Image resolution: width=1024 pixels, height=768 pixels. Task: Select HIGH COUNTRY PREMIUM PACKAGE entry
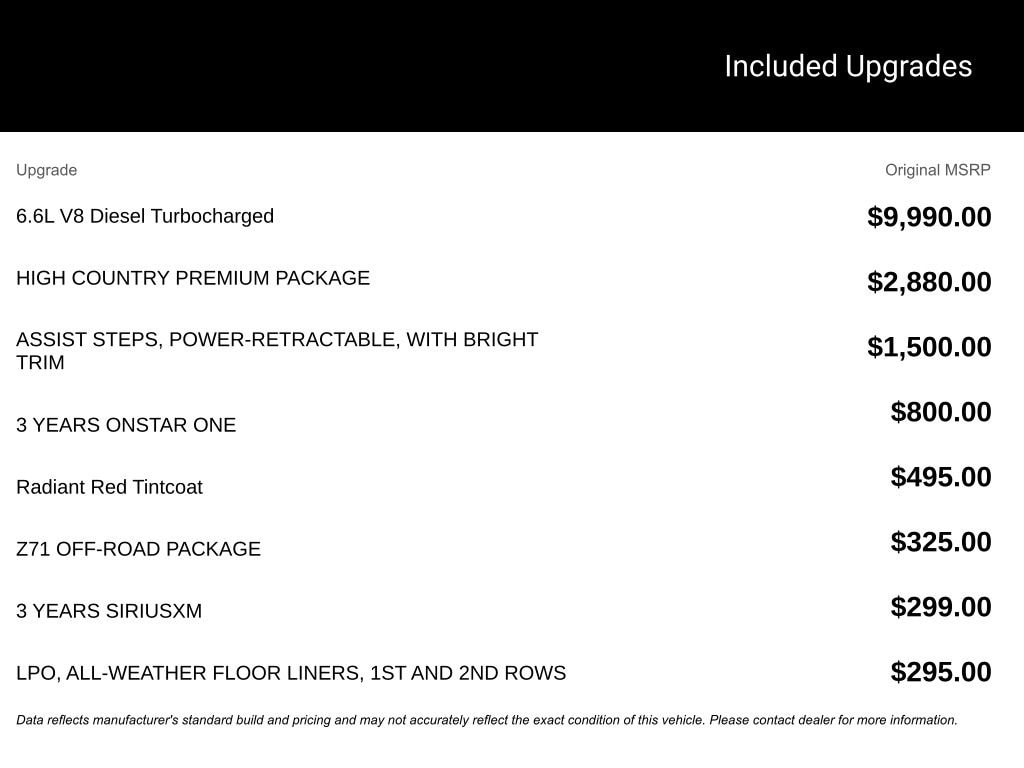(x=193, y=278)
